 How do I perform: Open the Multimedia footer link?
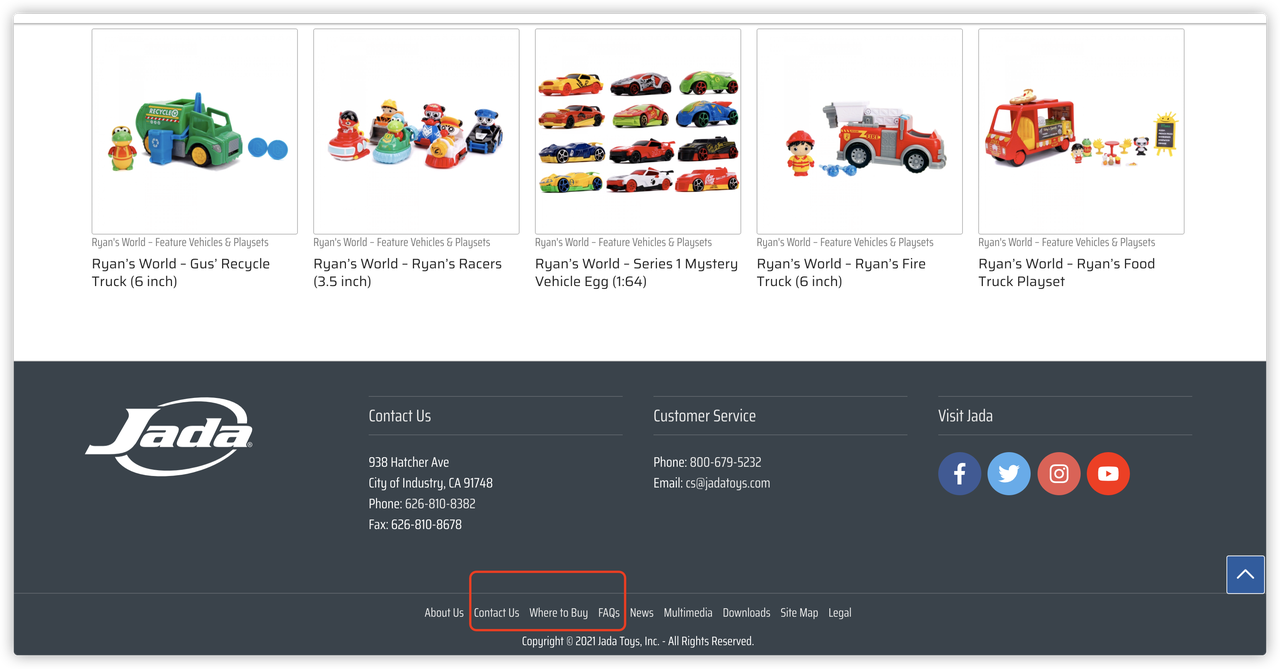click(x=688, y=613)
